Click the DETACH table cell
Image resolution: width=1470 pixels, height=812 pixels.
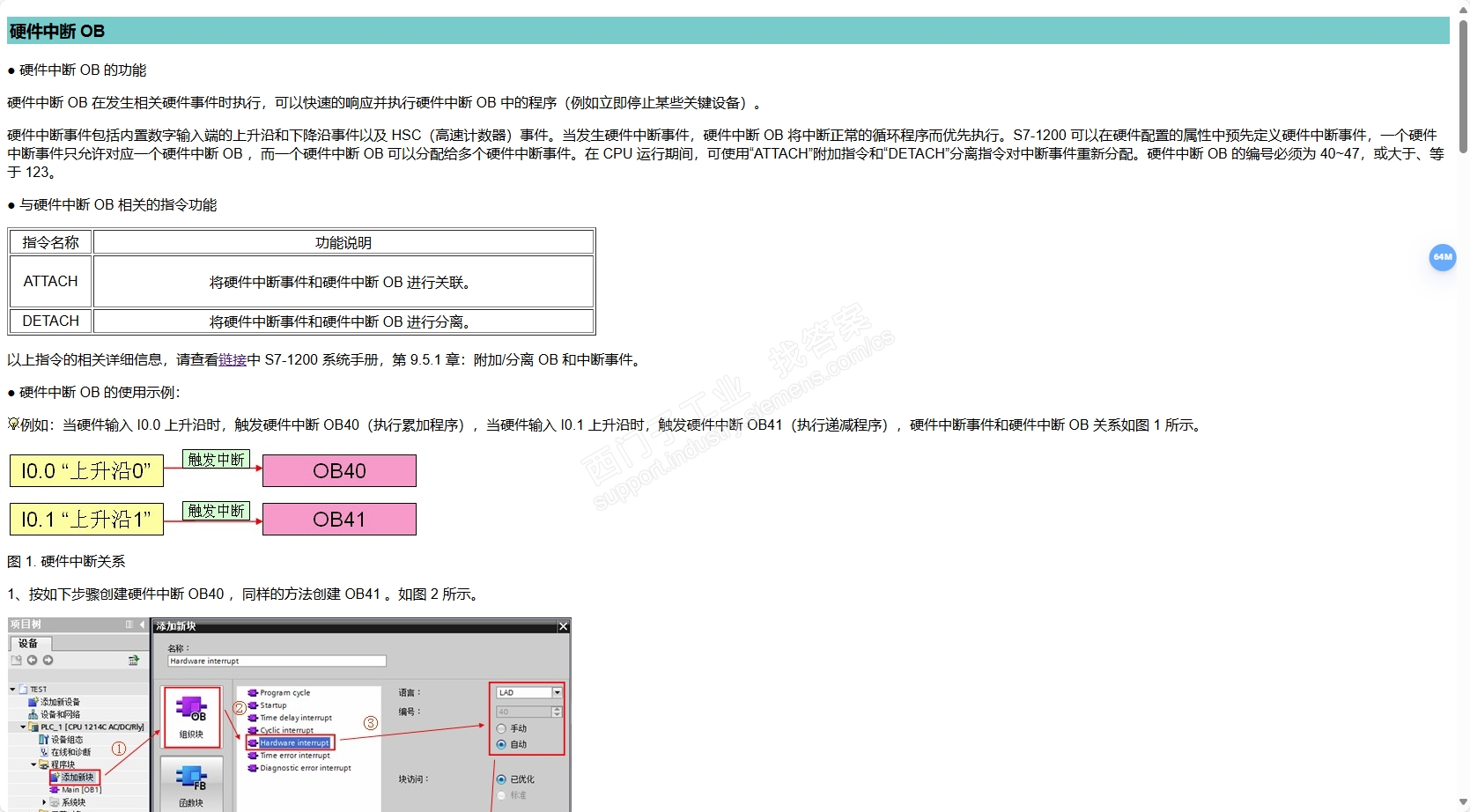click(x=50, y=321)
